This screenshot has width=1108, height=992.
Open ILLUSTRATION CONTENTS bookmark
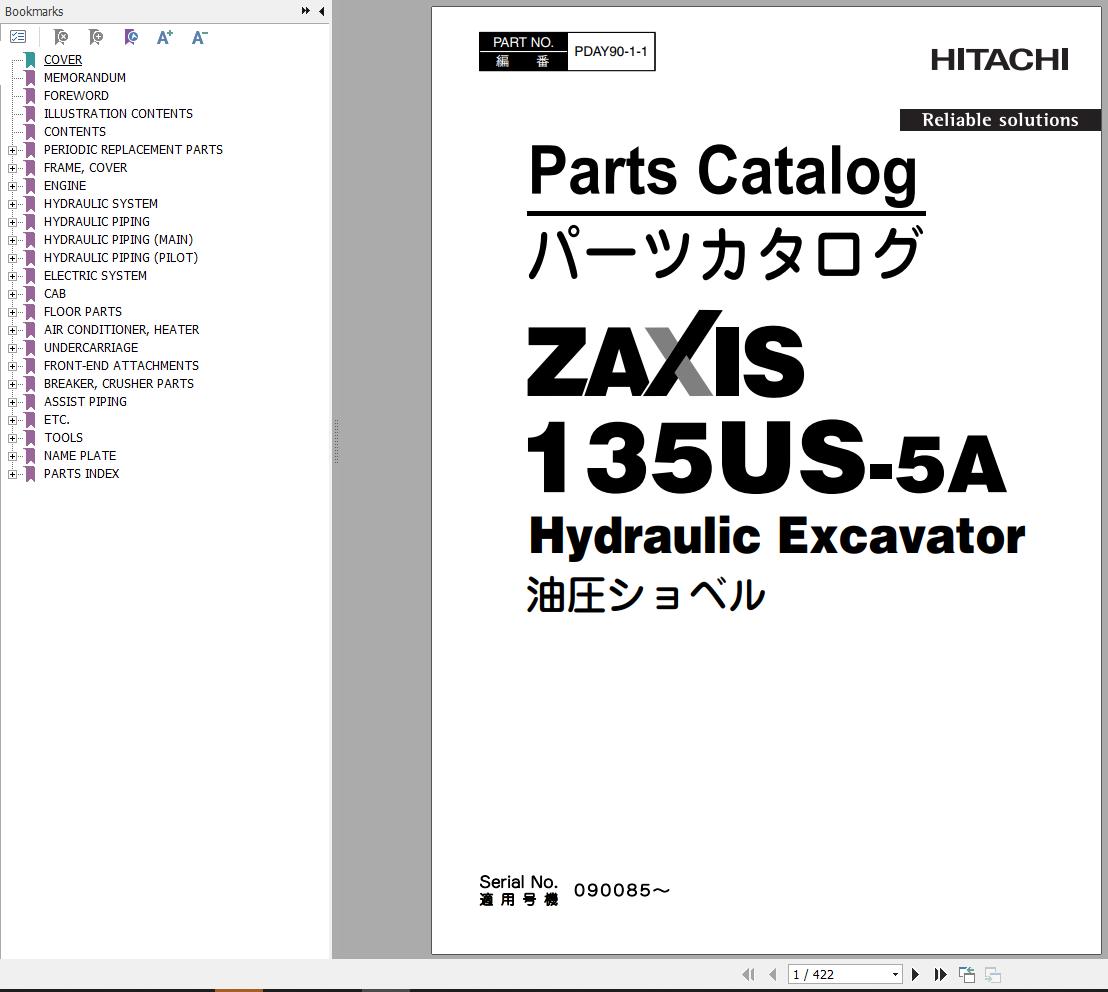[x=118, y=114]
